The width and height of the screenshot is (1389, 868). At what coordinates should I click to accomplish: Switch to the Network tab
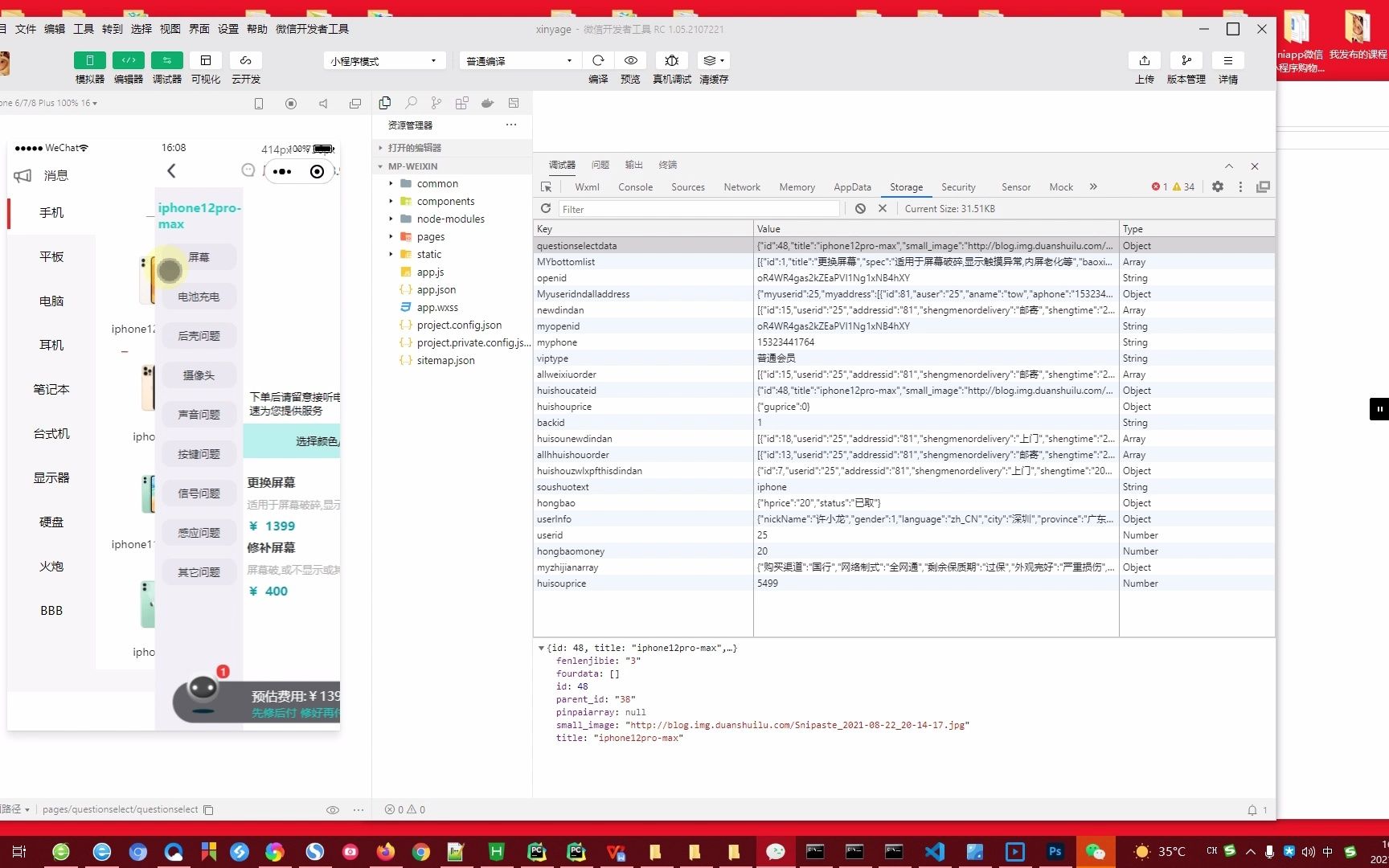click(741, 187)
